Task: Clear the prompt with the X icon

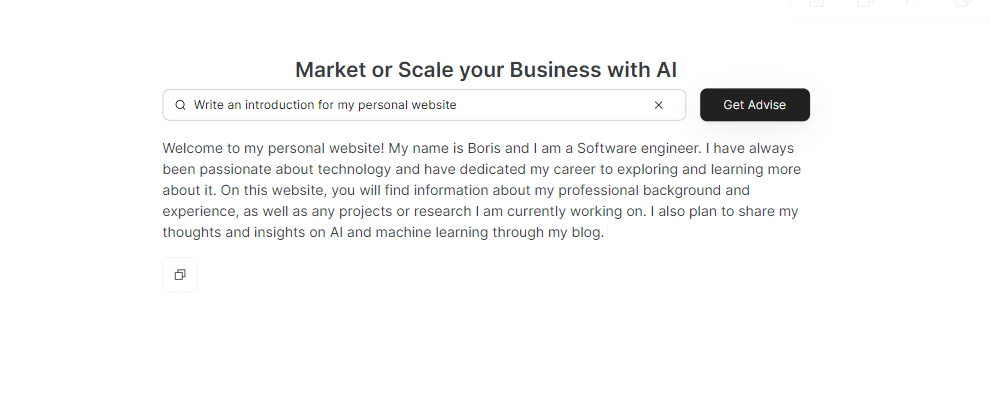Action: [659, 105]
